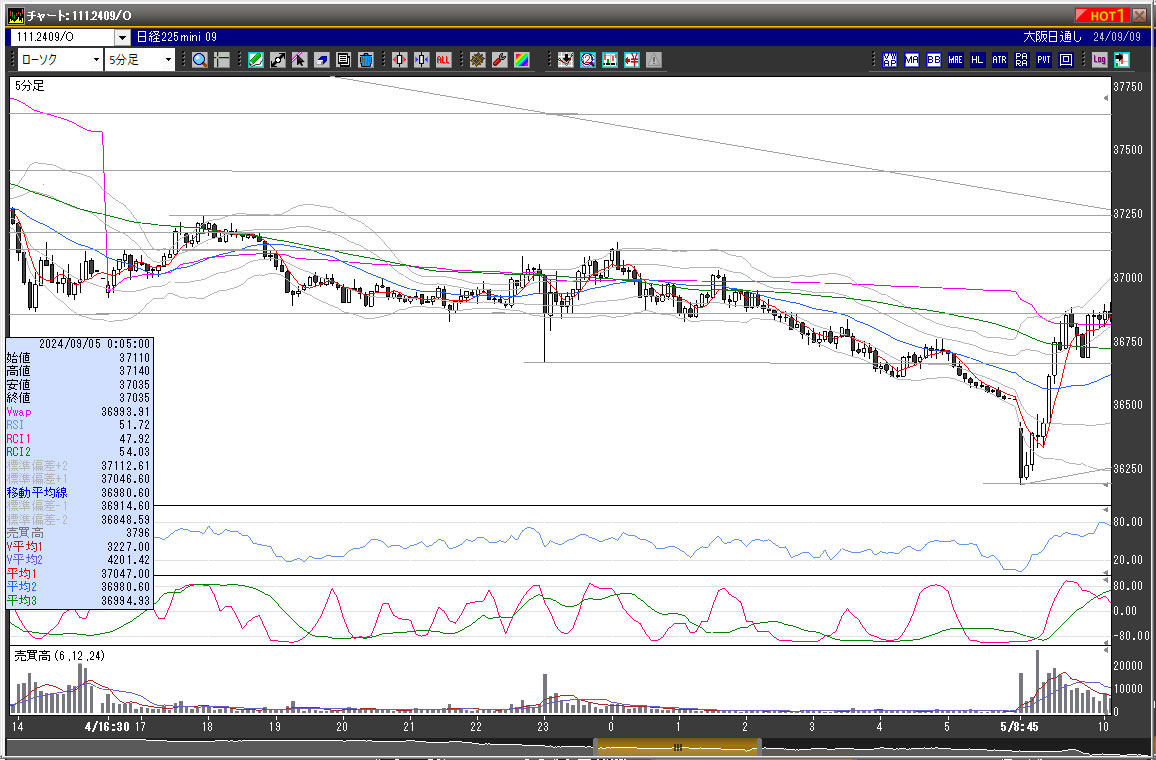Click the 移動平均線 36980.60 row
The image size is (1156, 760).
coord(79,492)
